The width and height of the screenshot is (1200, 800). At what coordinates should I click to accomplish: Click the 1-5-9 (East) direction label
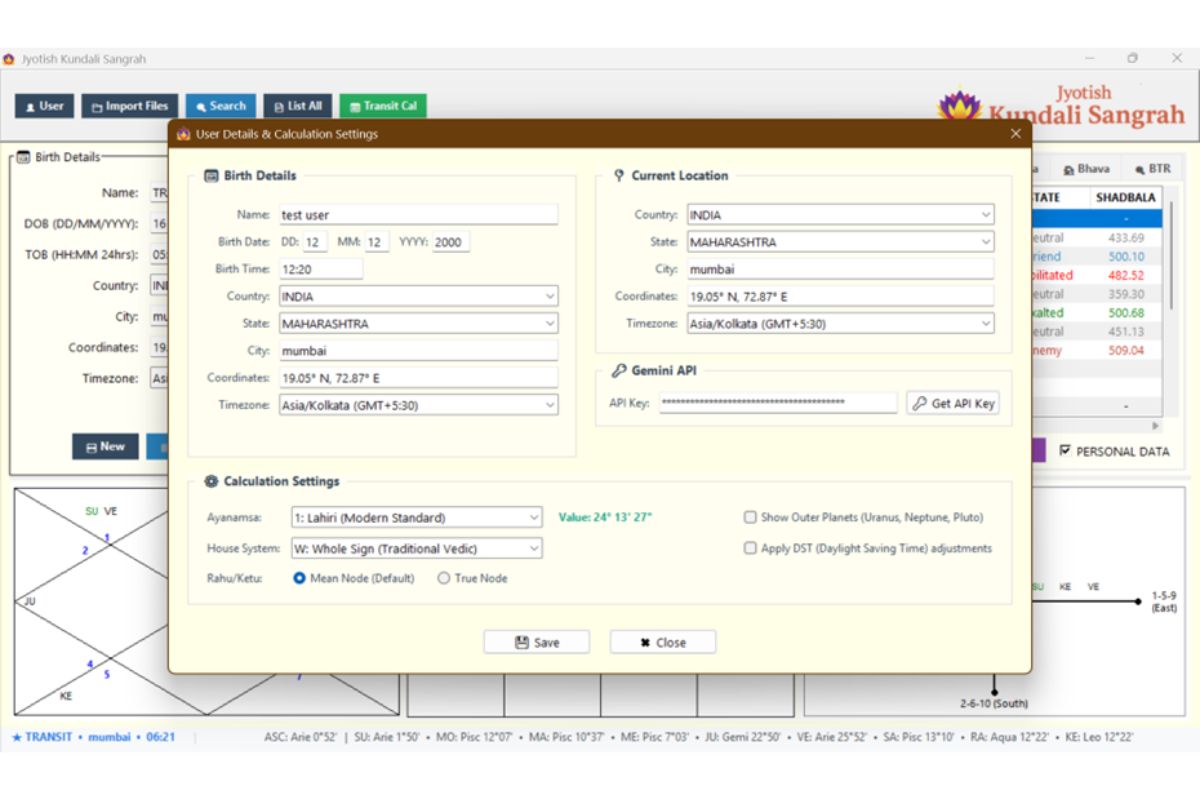click(x=1164, y=601)
